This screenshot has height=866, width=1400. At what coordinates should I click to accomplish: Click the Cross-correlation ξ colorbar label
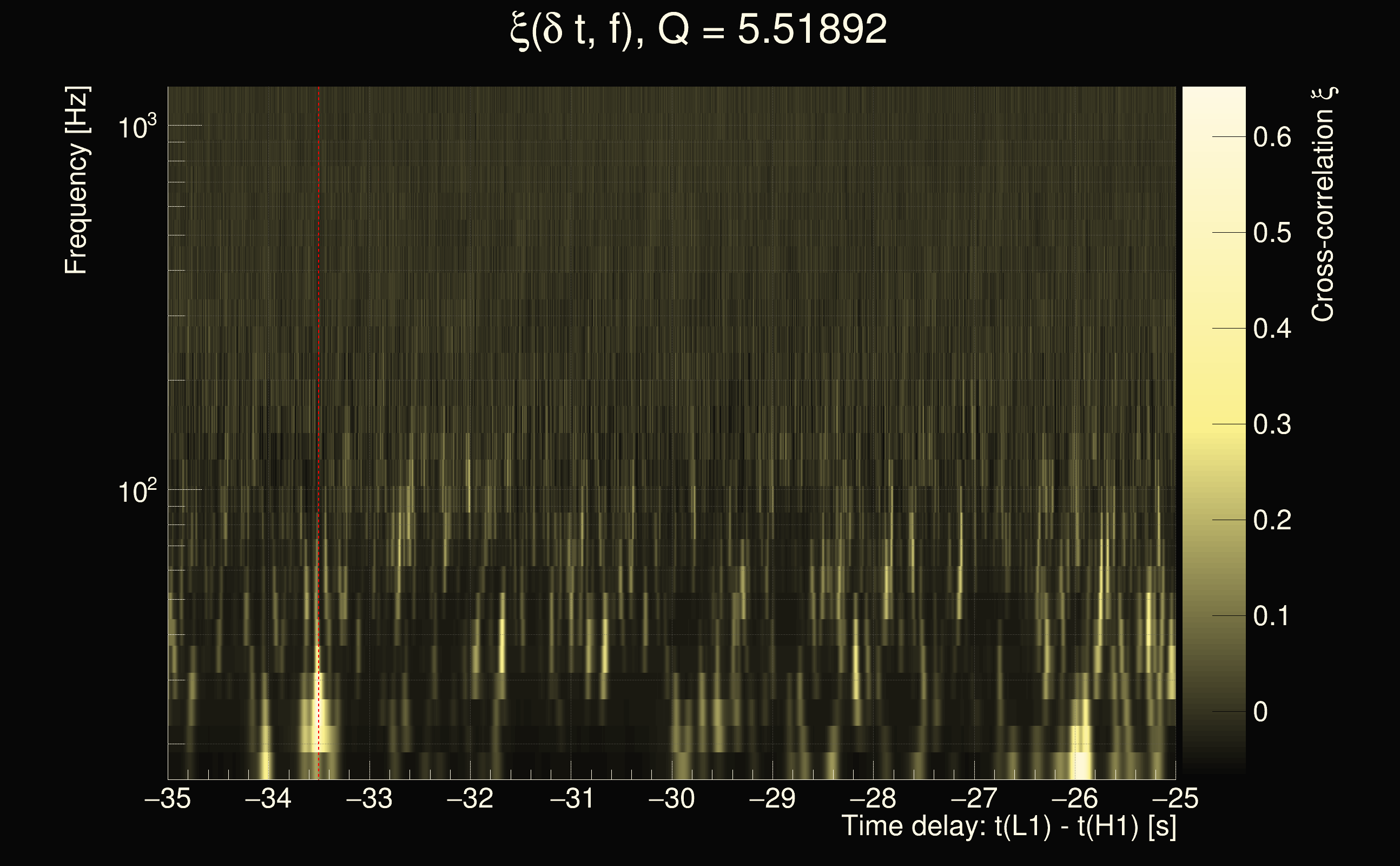tap(1323, 205)
